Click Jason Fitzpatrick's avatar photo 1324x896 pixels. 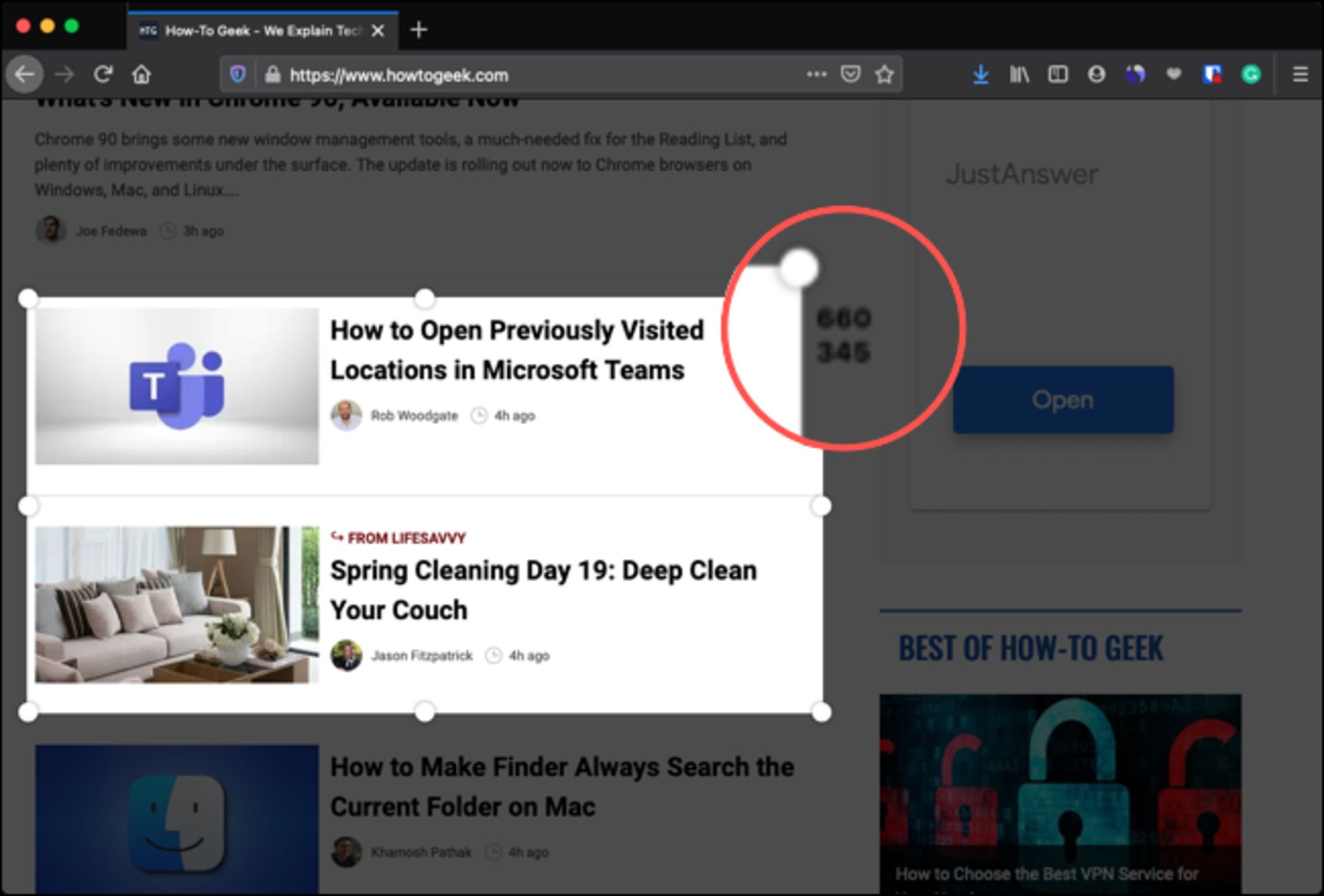(346, 655)
